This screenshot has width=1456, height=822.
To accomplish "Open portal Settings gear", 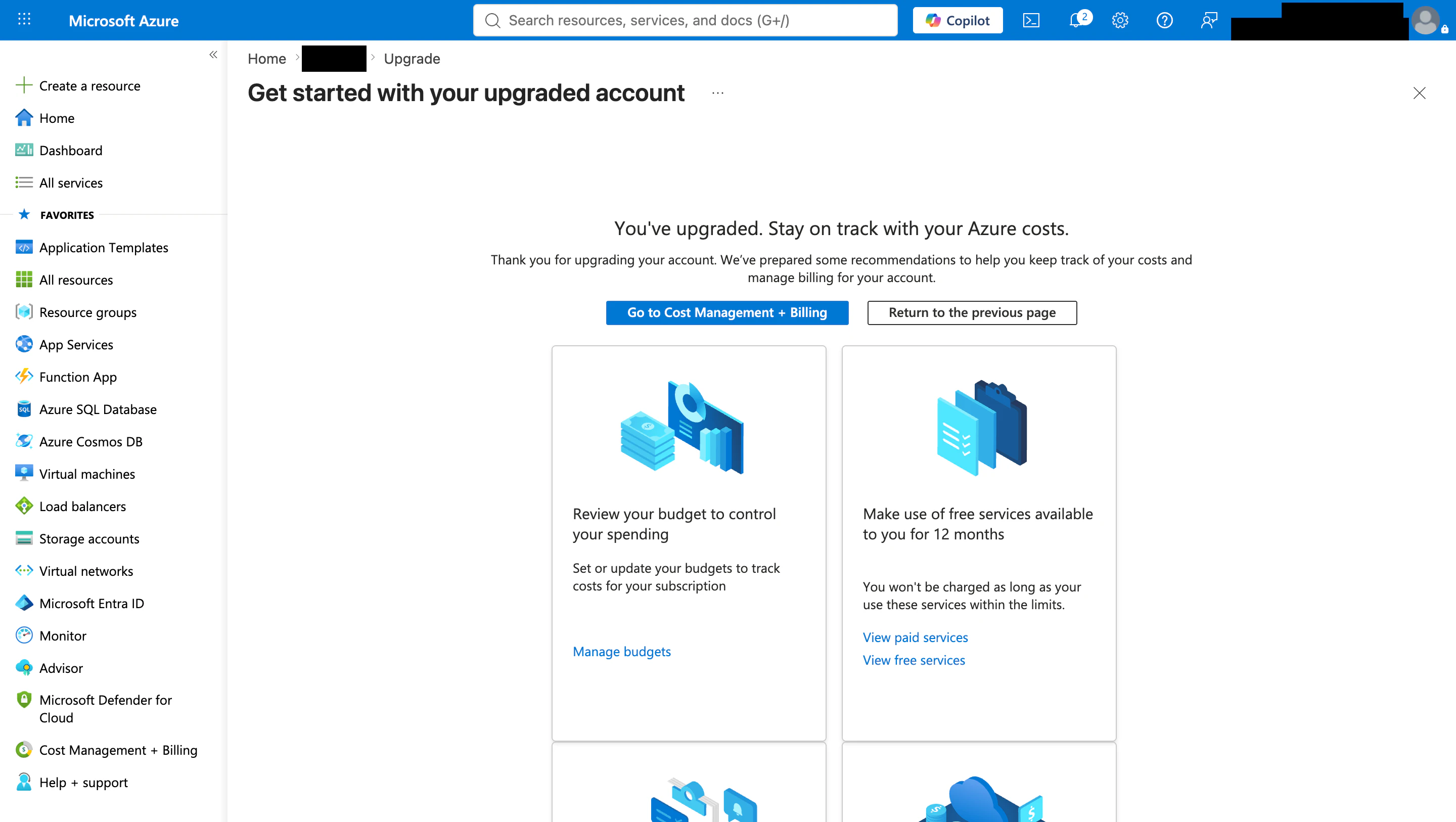I will tap(1120, 20).
